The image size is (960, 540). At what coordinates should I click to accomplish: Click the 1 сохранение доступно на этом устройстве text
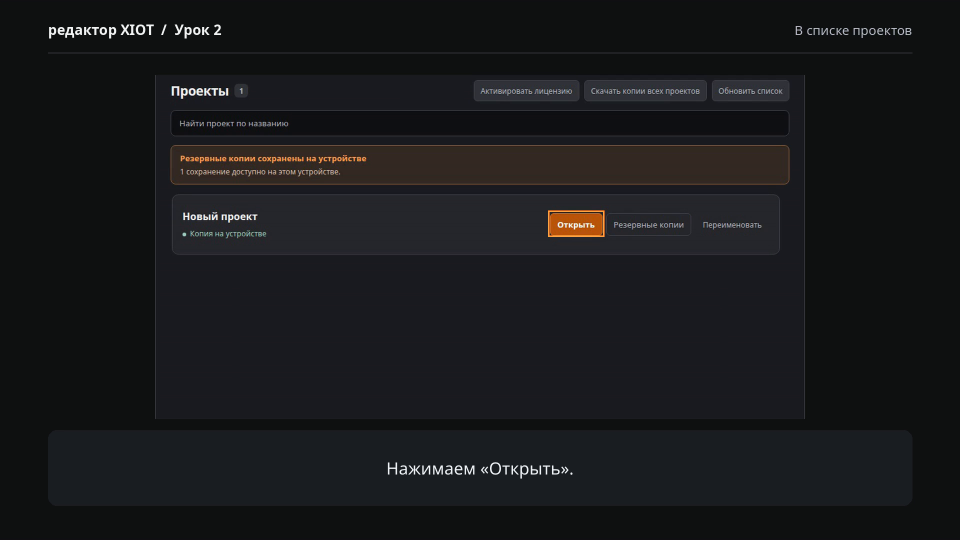[260, 171]
